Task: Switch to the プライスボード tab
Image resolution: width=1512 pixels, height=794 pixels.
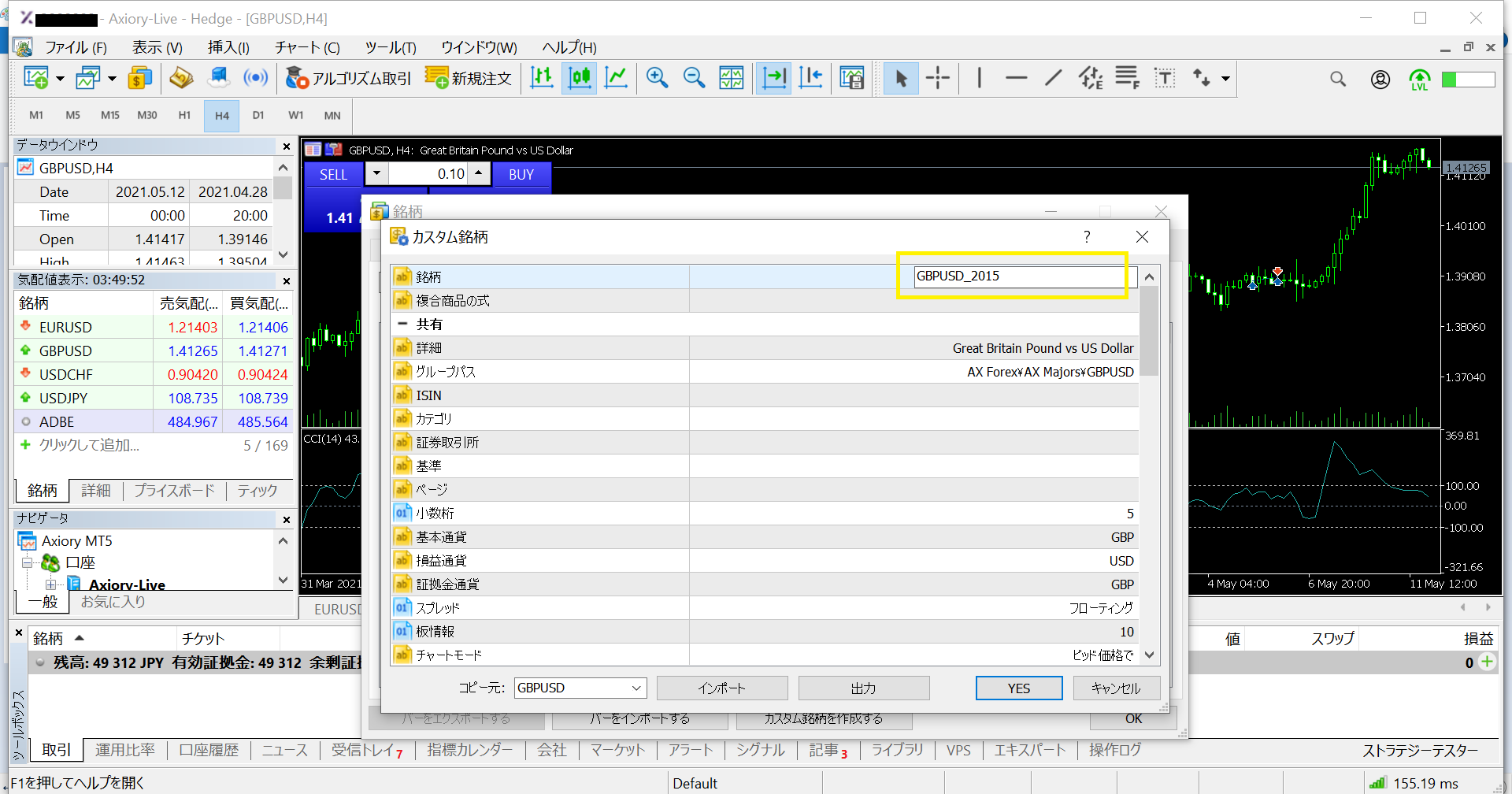Action: pyautogui.click(x=174, y=491)
